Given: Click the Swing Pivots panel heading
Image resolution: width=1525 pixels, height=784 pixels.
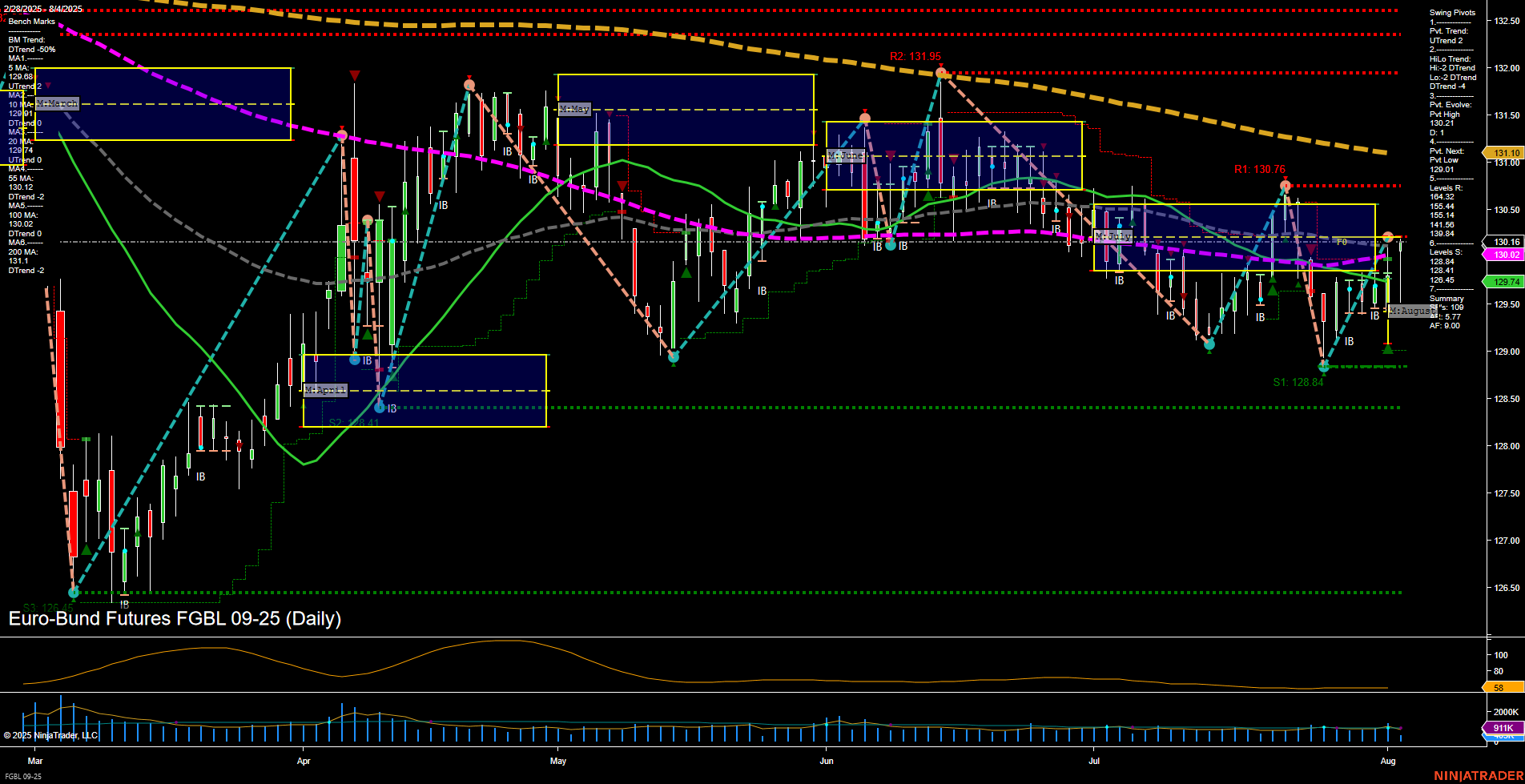Looking at the screenshot, I should 1452,13.
